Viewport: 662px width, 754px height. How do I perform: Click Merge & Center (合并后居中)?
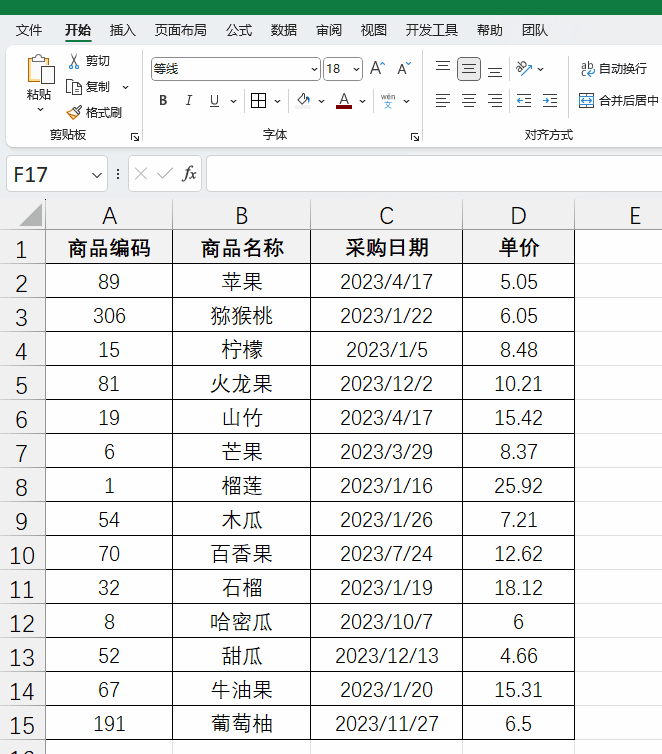point(618,101)
